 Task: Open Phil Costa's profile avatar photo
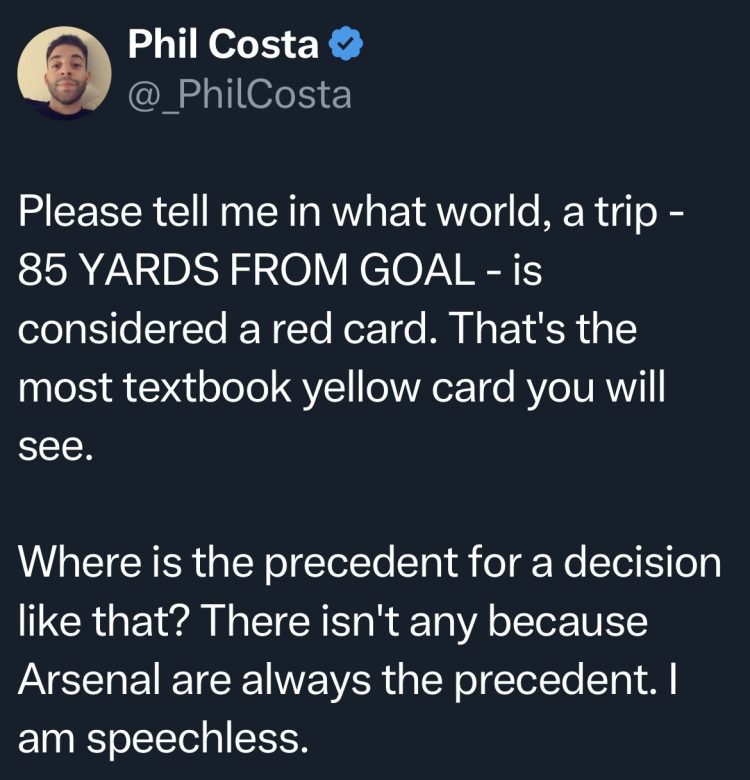click(65, 71)
